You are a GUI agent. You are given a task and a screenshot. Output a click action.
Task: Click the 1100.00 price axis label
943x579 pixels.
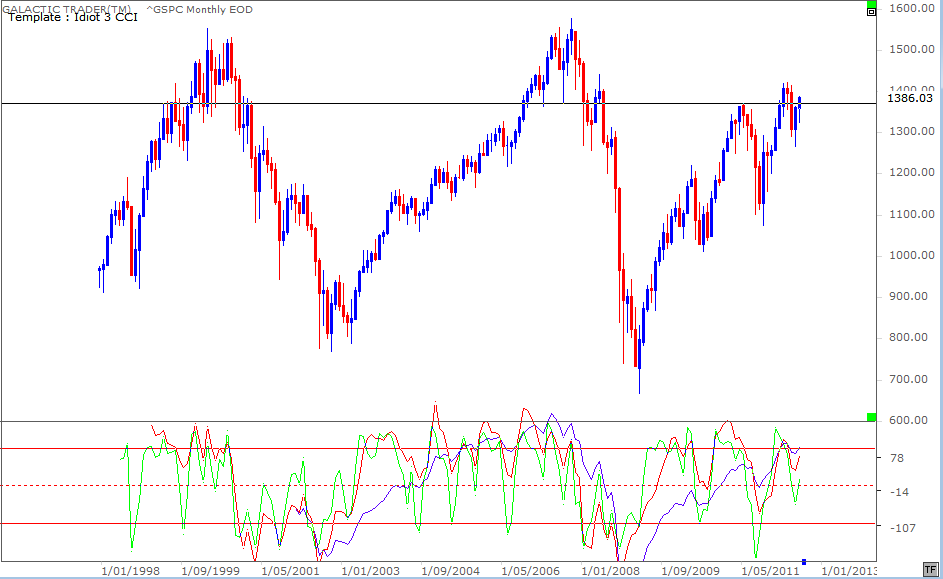tap(912, 215)
